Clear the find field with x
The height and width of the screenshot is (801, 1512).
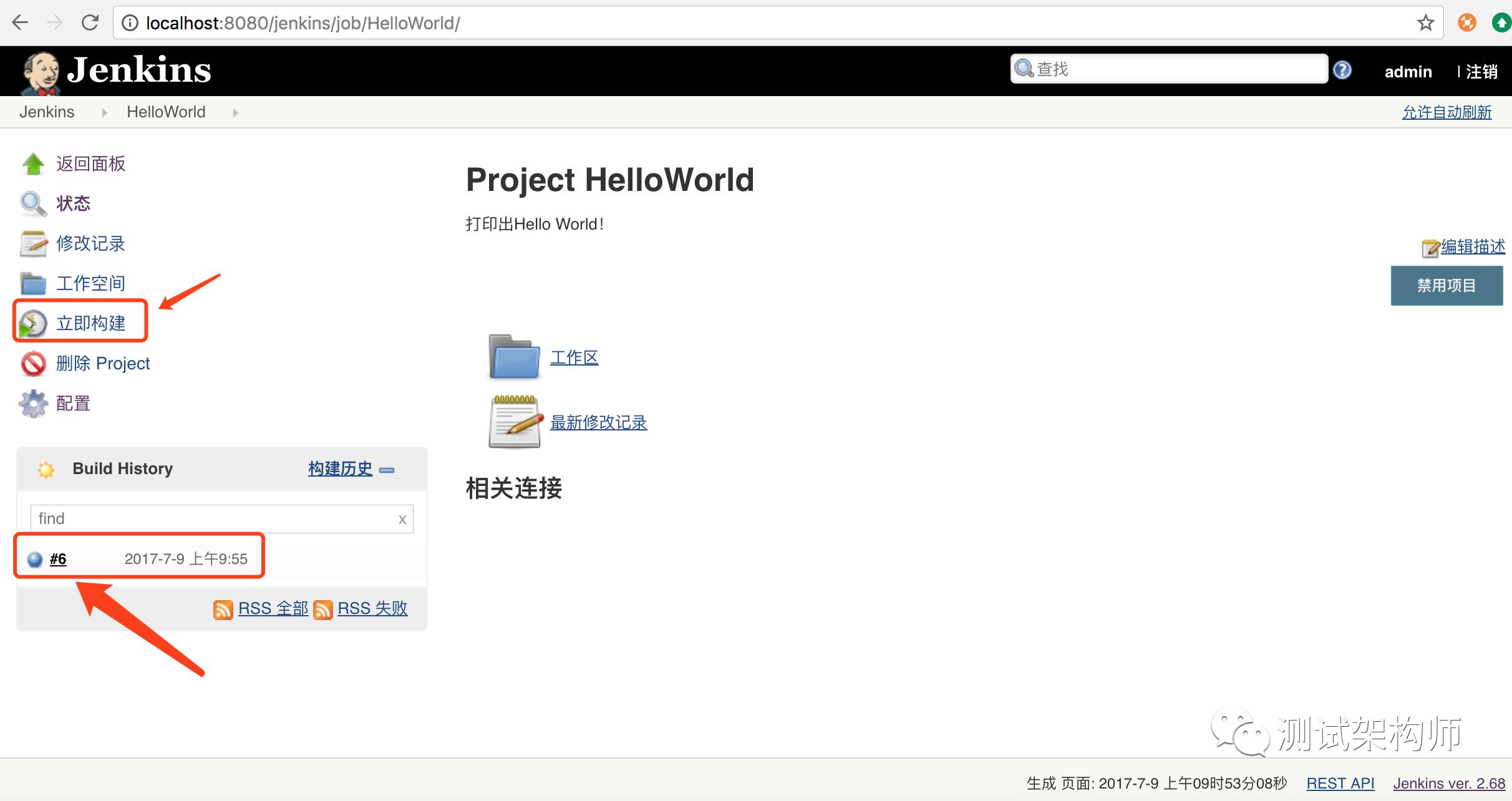pyautogui.click(x=402, y=520)
